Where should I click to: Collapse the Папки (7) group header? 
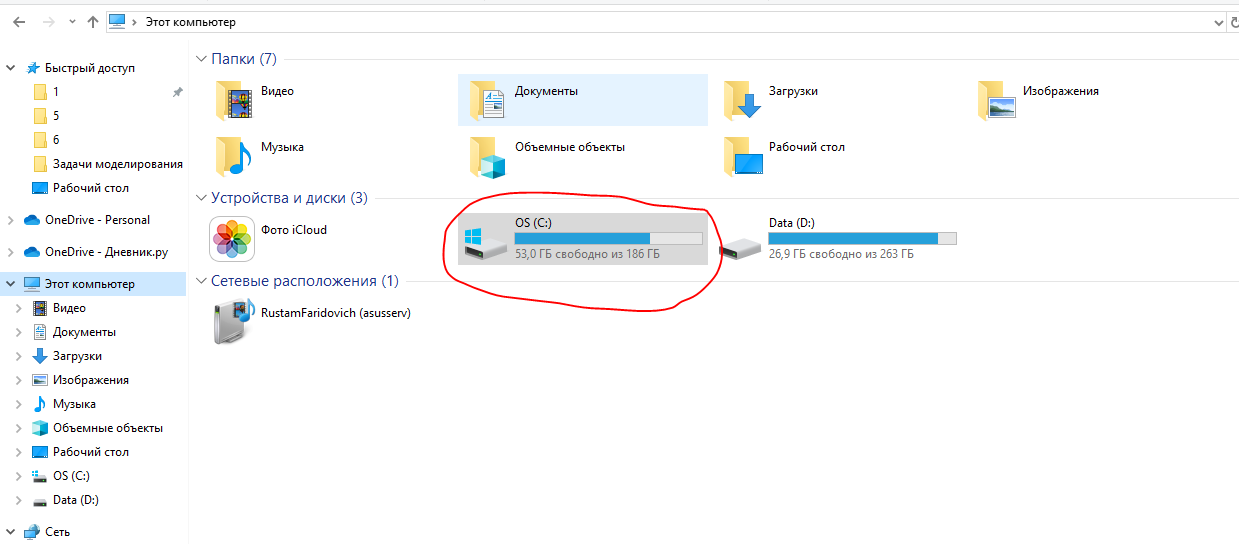(x=202, y=59)
